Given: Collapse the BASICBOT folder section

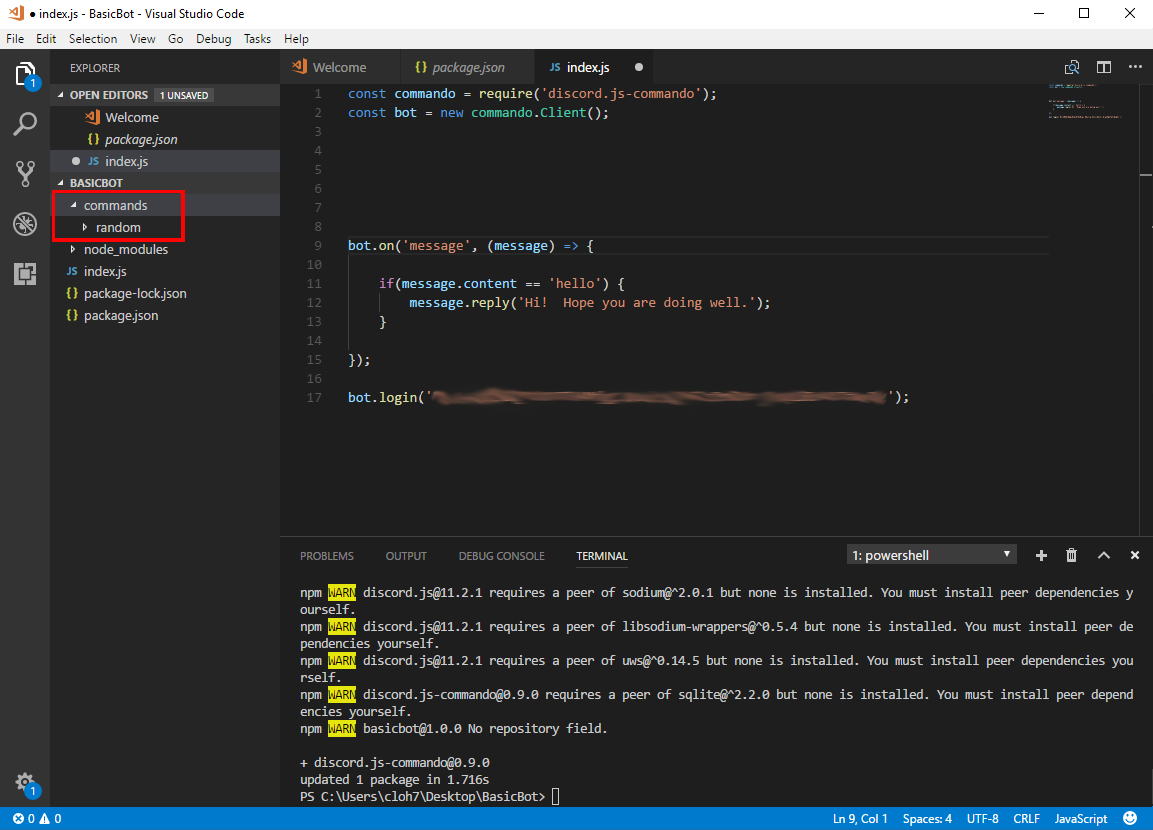Looking at the screenshot, I should pyautogui.click(x=61, y=182).
